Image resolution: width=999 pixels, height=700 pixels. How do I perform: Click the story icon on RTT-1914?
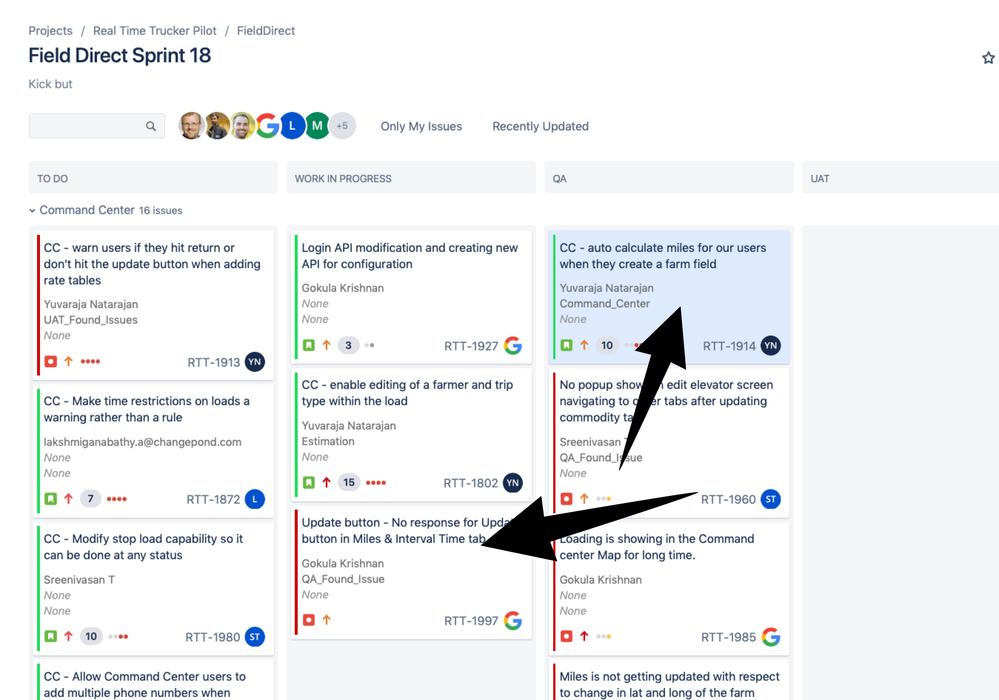click(566, 345)
